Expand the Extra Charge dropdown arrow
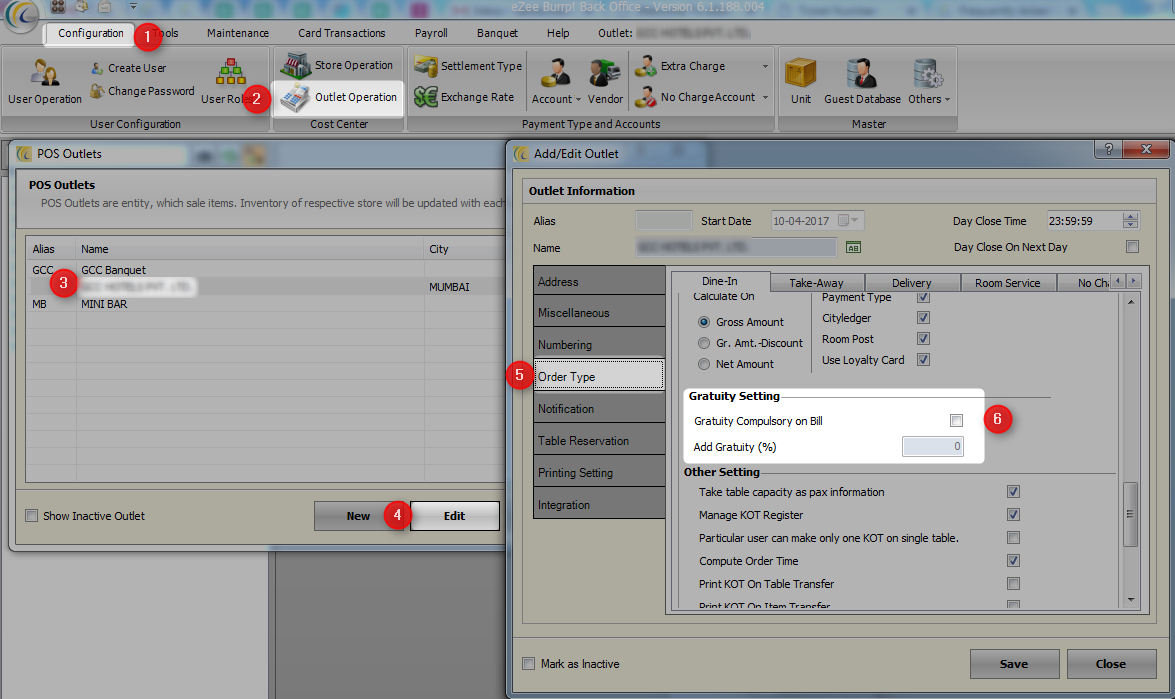Screen dimensions: 1175x699 765,66
